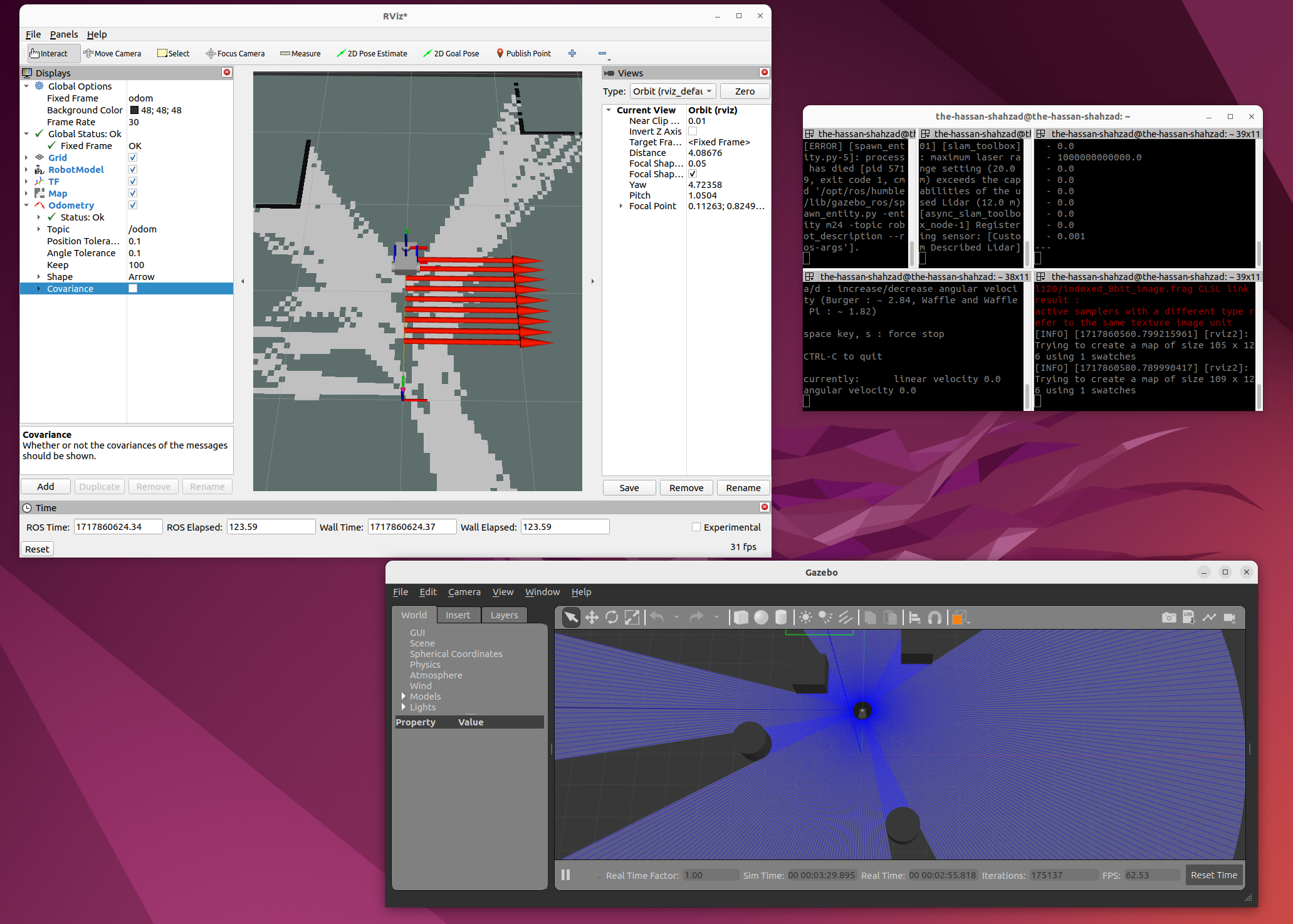Open the Panels menu in RViz
1293x924 pixels.
coord(64,34)
